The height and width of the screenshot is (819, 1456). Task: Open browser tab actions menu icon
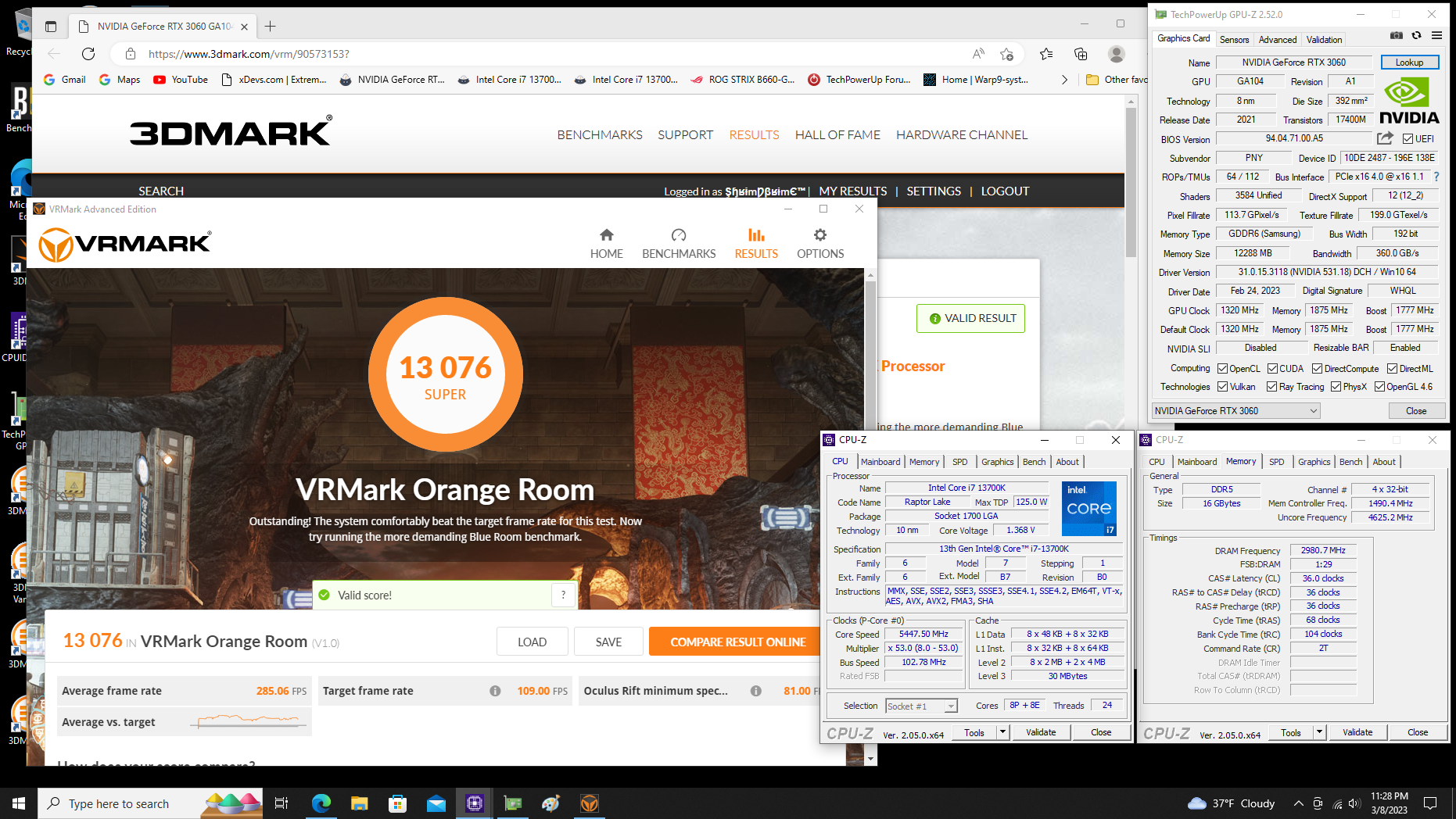(x=51, y=27)
